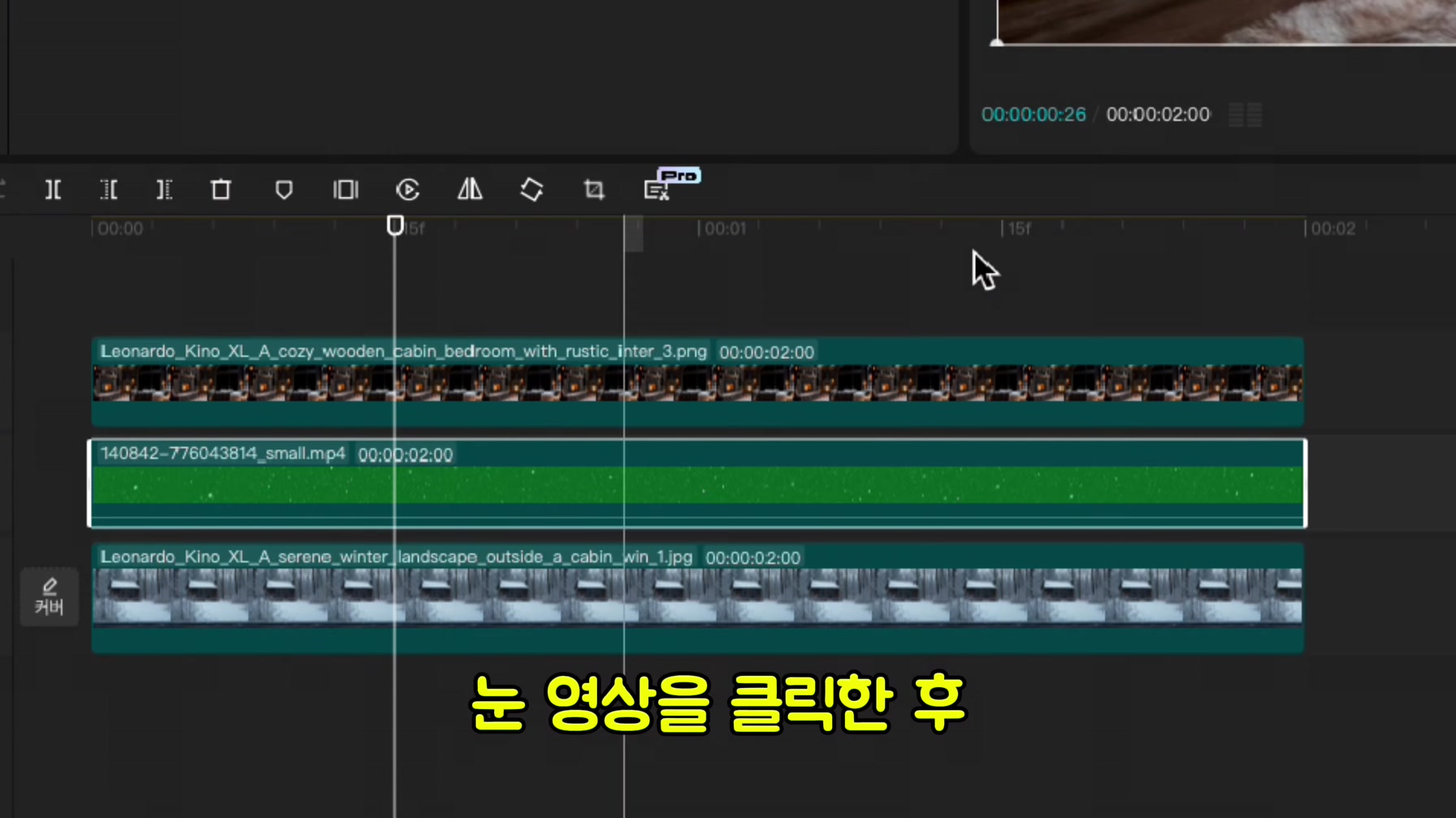Screen dimensions: 1456x818
Task: Click the current timecode 00:00:00:26
Action: point(1033,115)
